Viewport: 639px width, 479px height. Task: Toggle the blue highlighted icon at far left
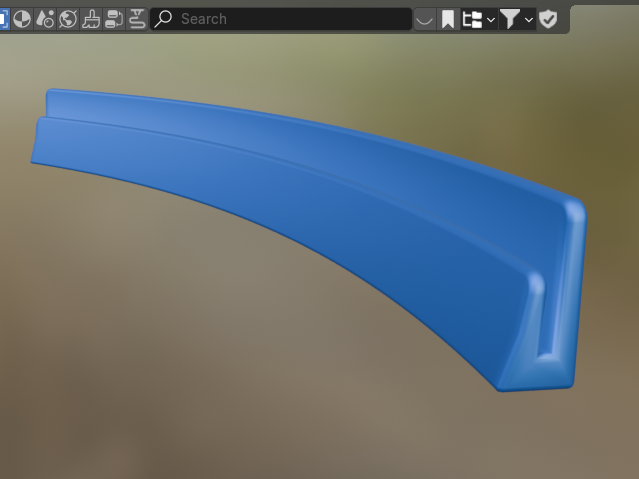pos(3,18)
